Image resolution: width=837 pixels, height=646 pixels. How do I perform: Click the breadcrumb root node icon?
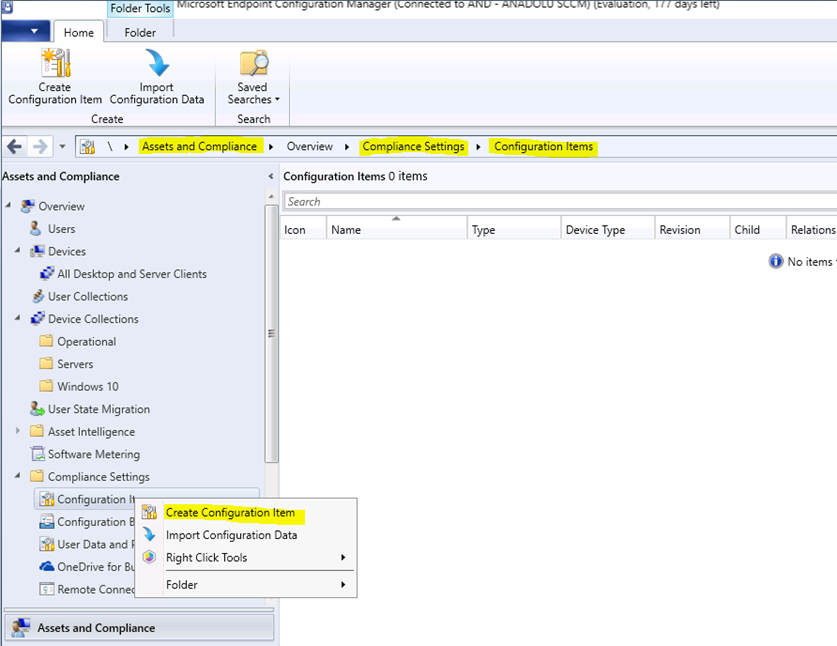88,147
